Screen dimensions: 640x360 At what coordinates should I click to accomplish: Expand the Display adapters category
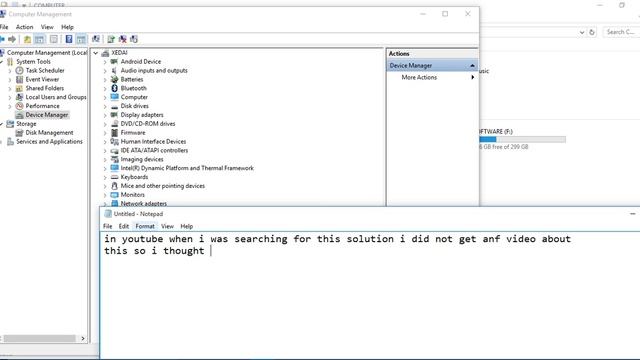point(105,115)
